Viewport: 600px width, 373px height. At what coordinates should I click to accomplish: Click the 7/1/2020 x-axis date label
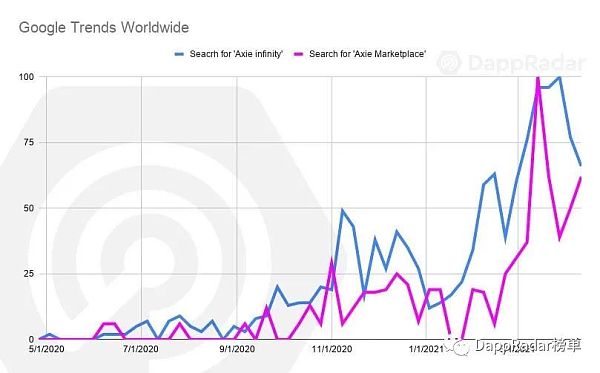click(141, 349)
